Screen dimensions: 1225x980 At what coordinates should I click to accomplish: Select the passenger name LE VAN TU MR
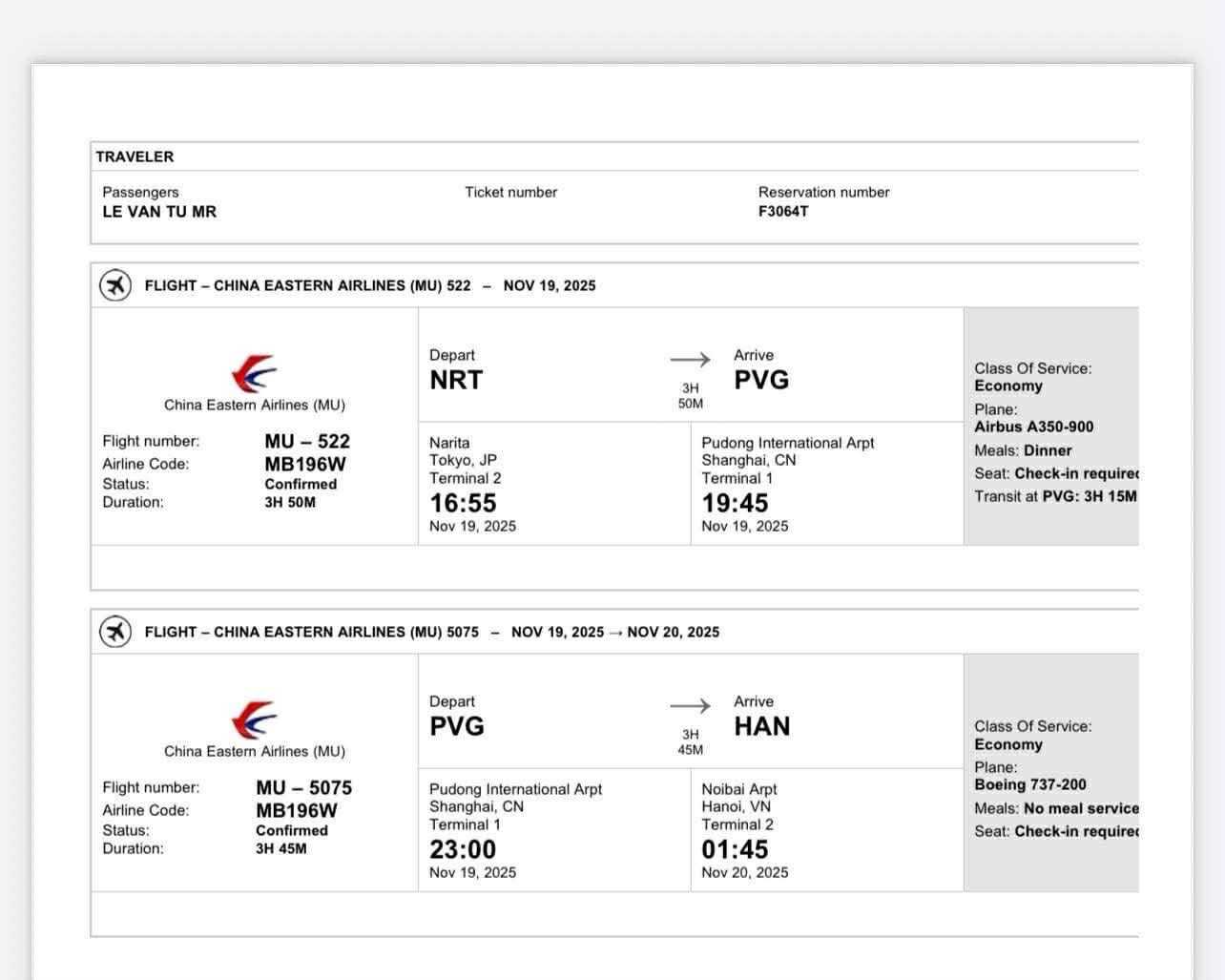pos(159,212)
